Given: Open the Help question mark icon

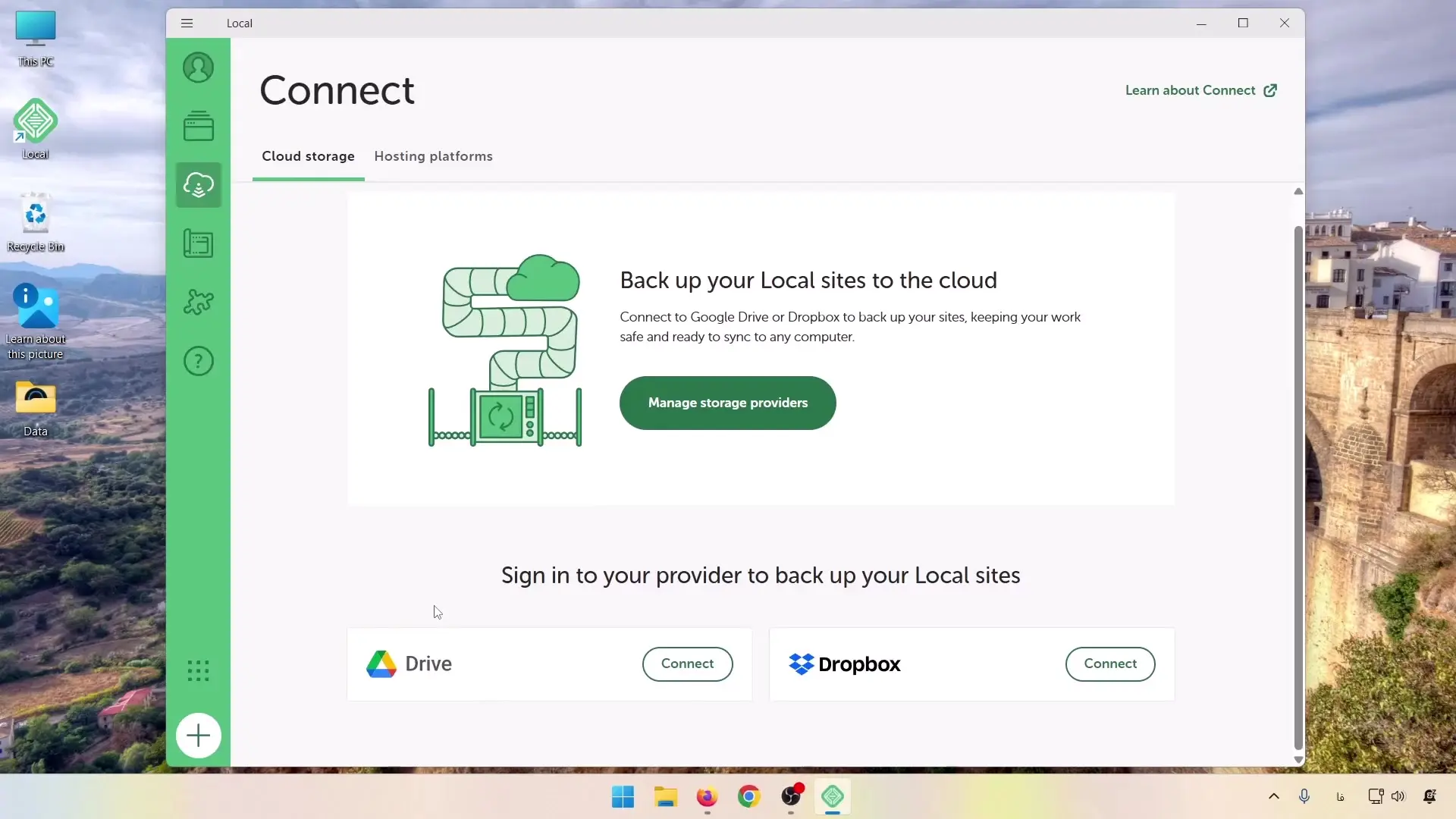Looking at the screenshot, I should click(x=198, y=361).
